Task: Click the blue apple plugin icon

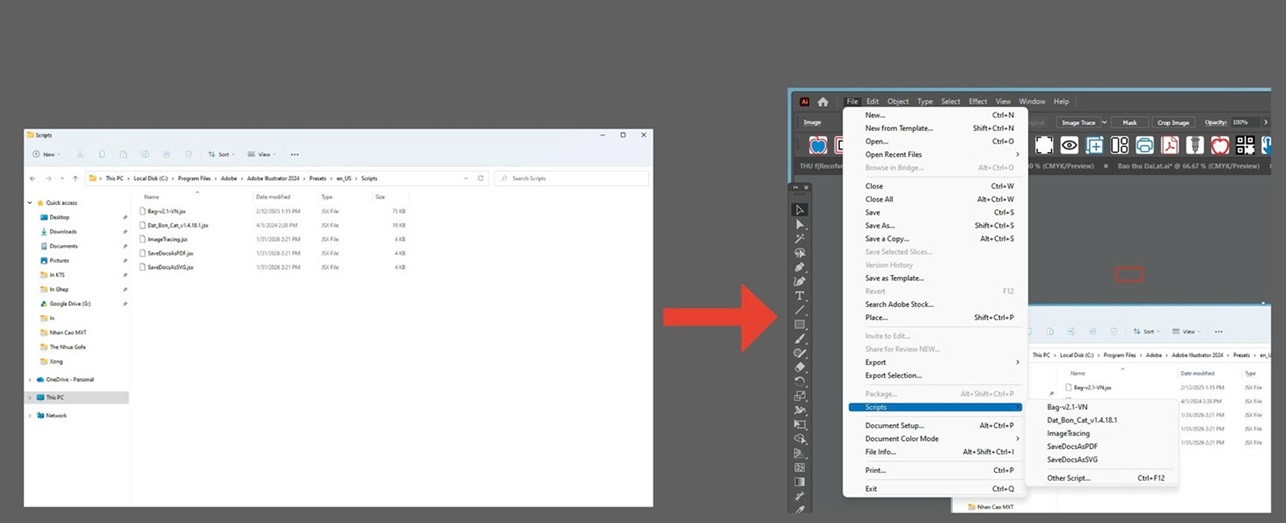Action: (817, 145)
